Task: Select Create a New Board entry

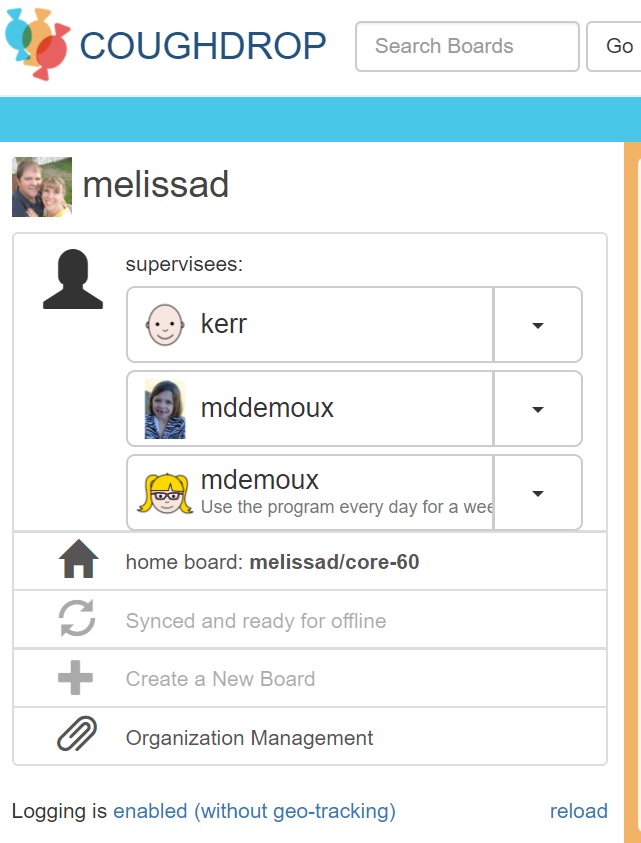Action: pyautogui.click(x=310, y=678)
